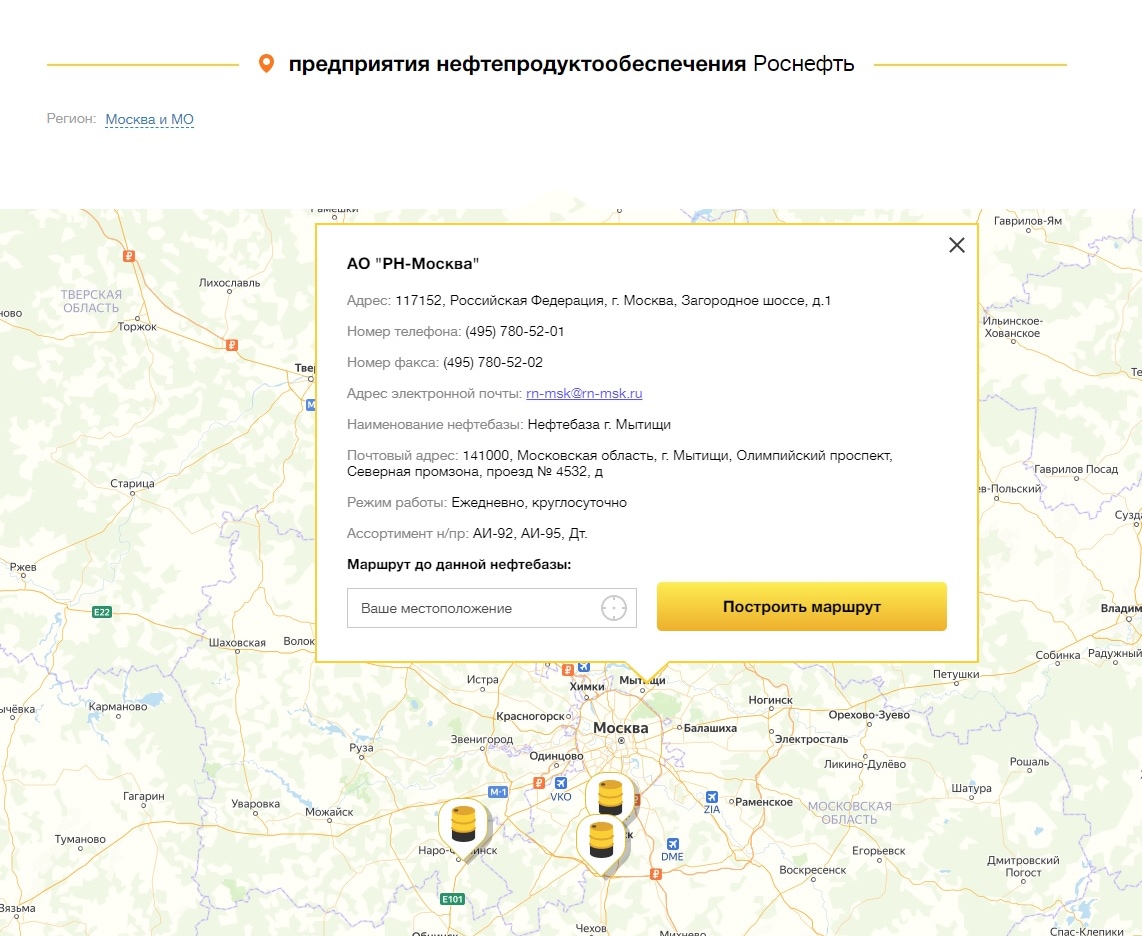The image size is (1142, 936).
Task: Click the Руза label on map
Action: (x=361, y=747)
